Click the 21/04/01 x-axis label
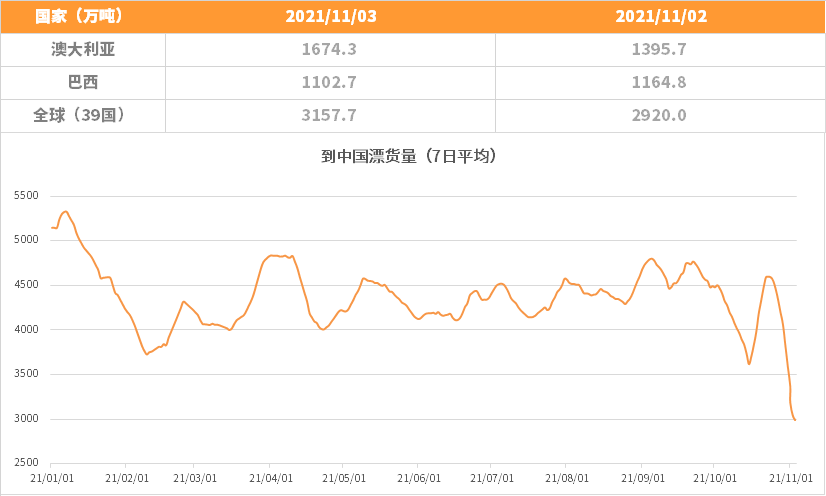This screenshot has height=496, width=826. (x=271, y=478)
